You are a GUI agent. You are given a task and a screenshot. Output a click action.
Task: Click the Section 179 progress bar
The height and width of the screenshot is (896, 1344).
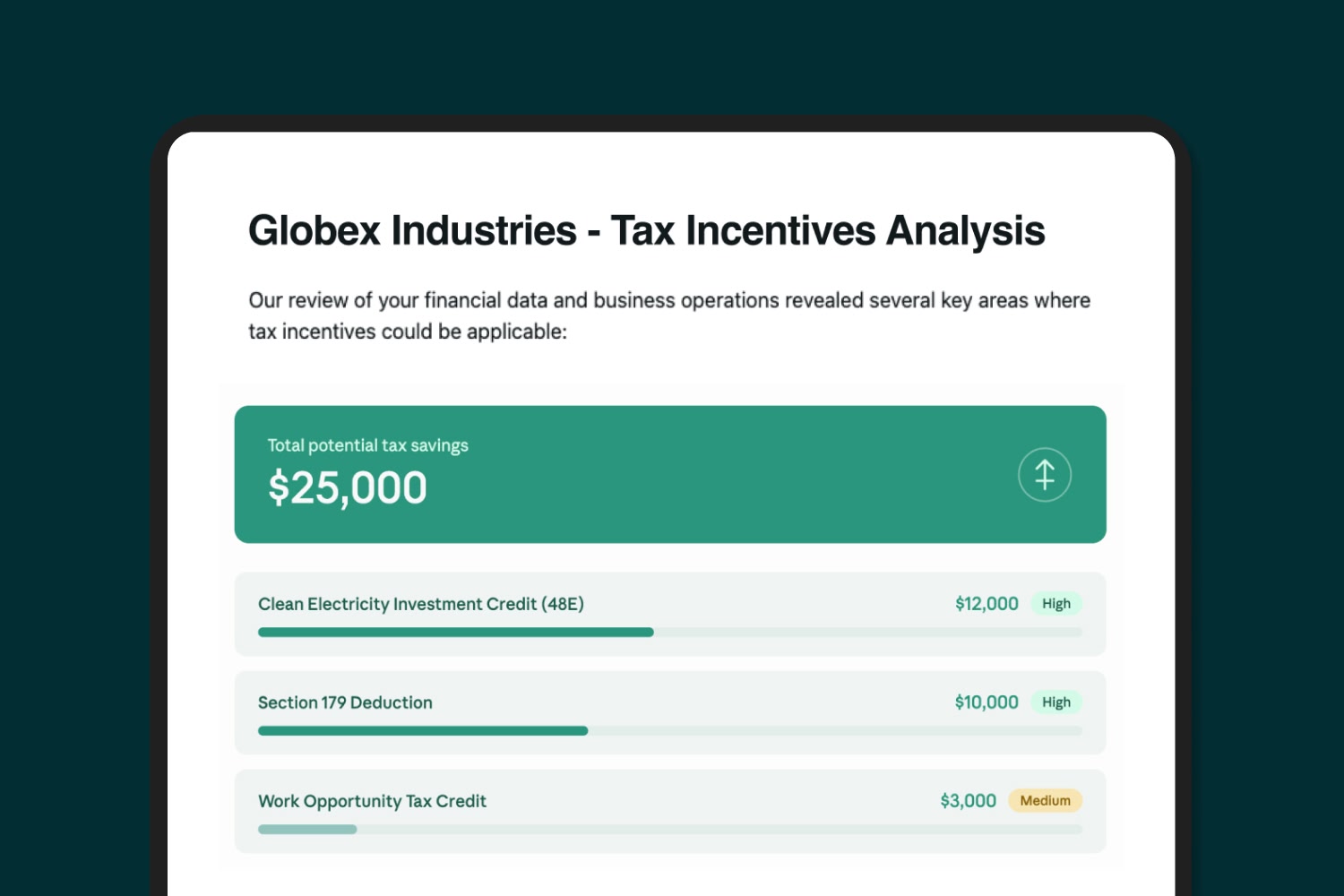(670, 730)
